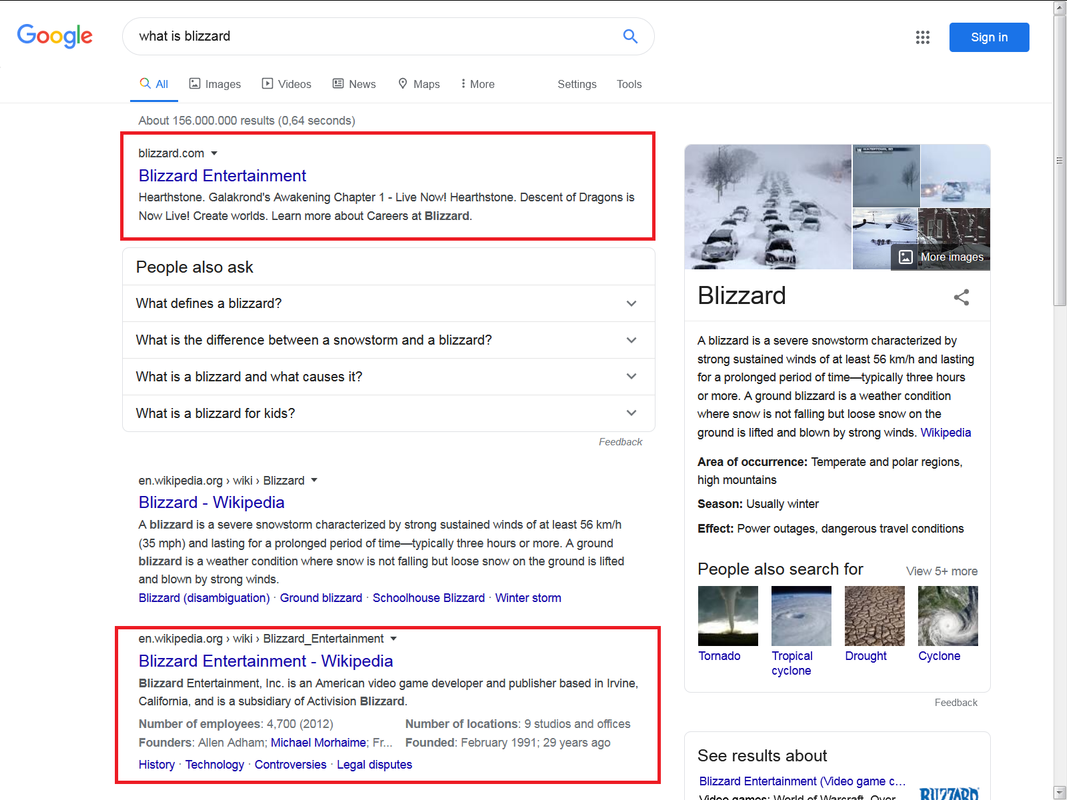Switch to the Videos tab
The image size is (1067, 800).
pyautogui.click(x=286, y=84)
